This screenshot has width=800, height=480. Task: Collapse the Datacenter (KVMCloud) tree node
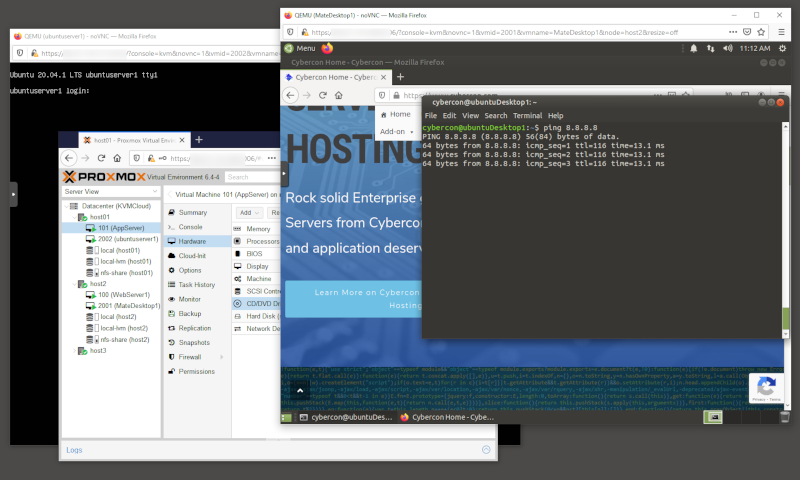66,206
